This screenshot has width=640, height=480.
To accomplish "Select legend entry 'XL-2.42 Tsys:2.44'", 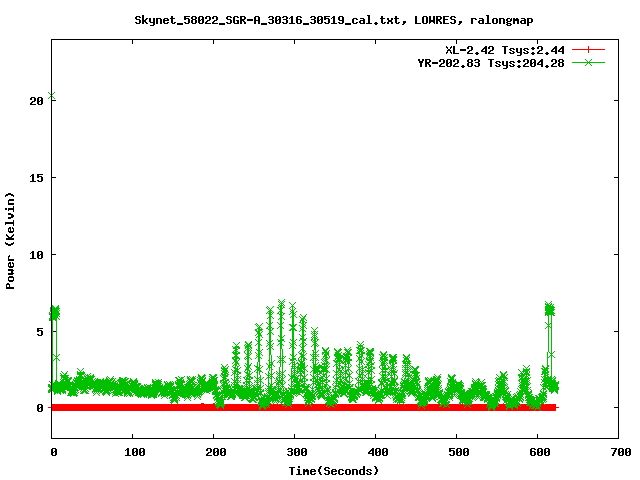I will click(504, 50).
